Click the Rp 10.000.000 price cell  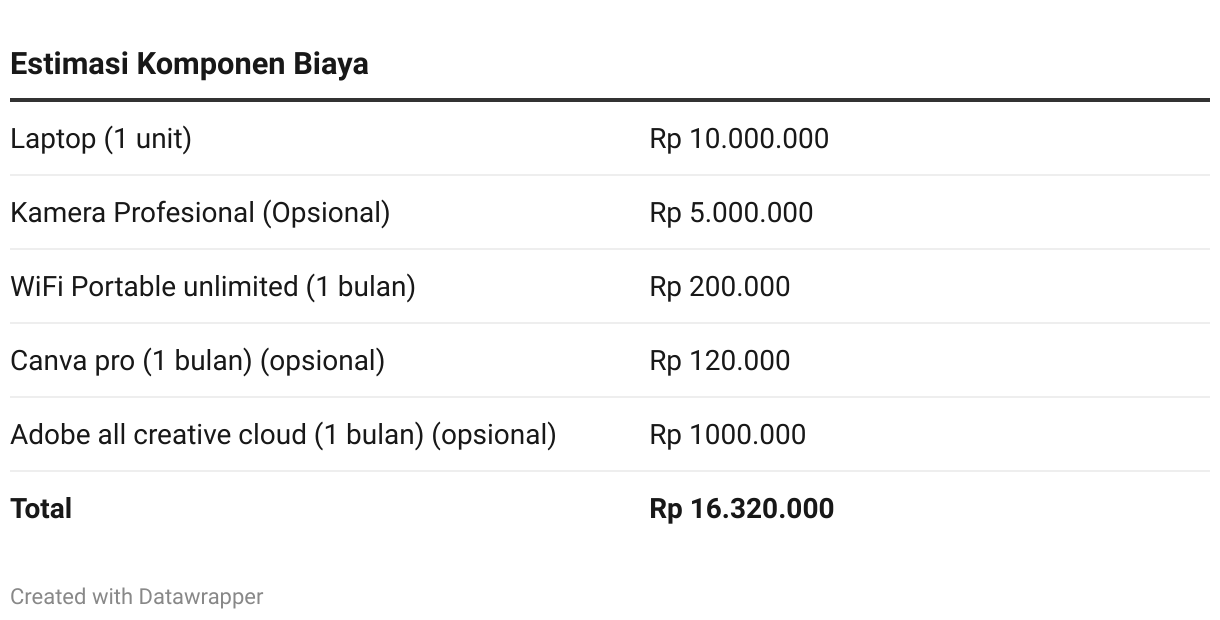(x=739, y=139)
